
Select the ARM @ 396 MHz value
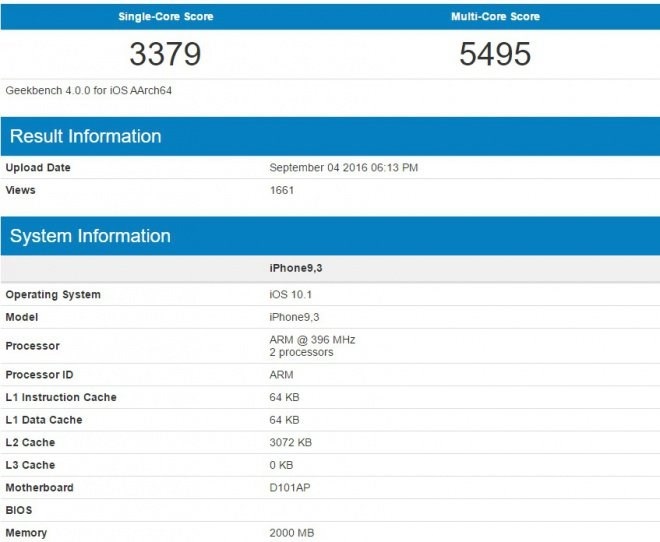(x=312, y=340)
